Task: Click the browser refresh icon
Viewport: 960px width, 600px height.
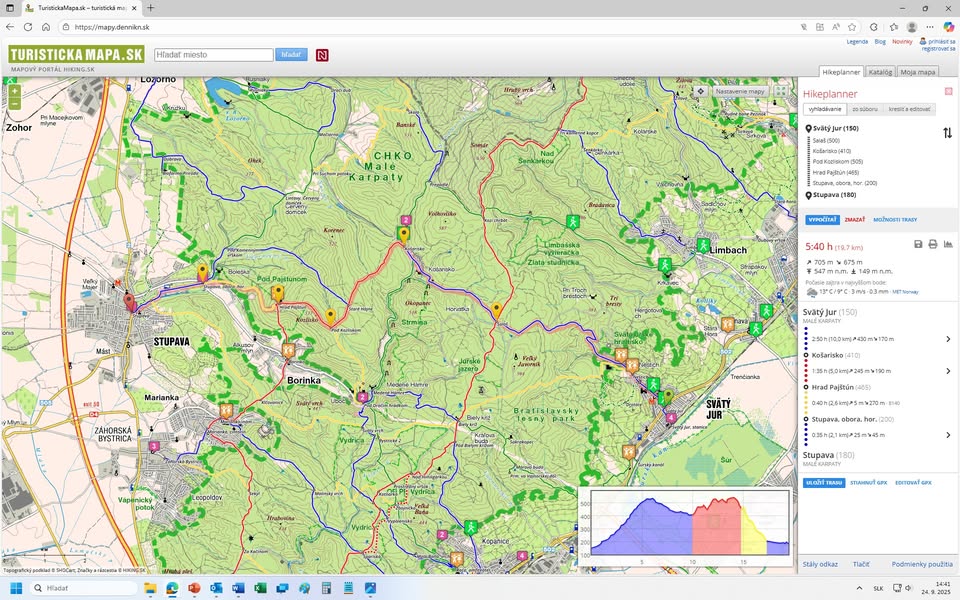Action: (28, 27)
